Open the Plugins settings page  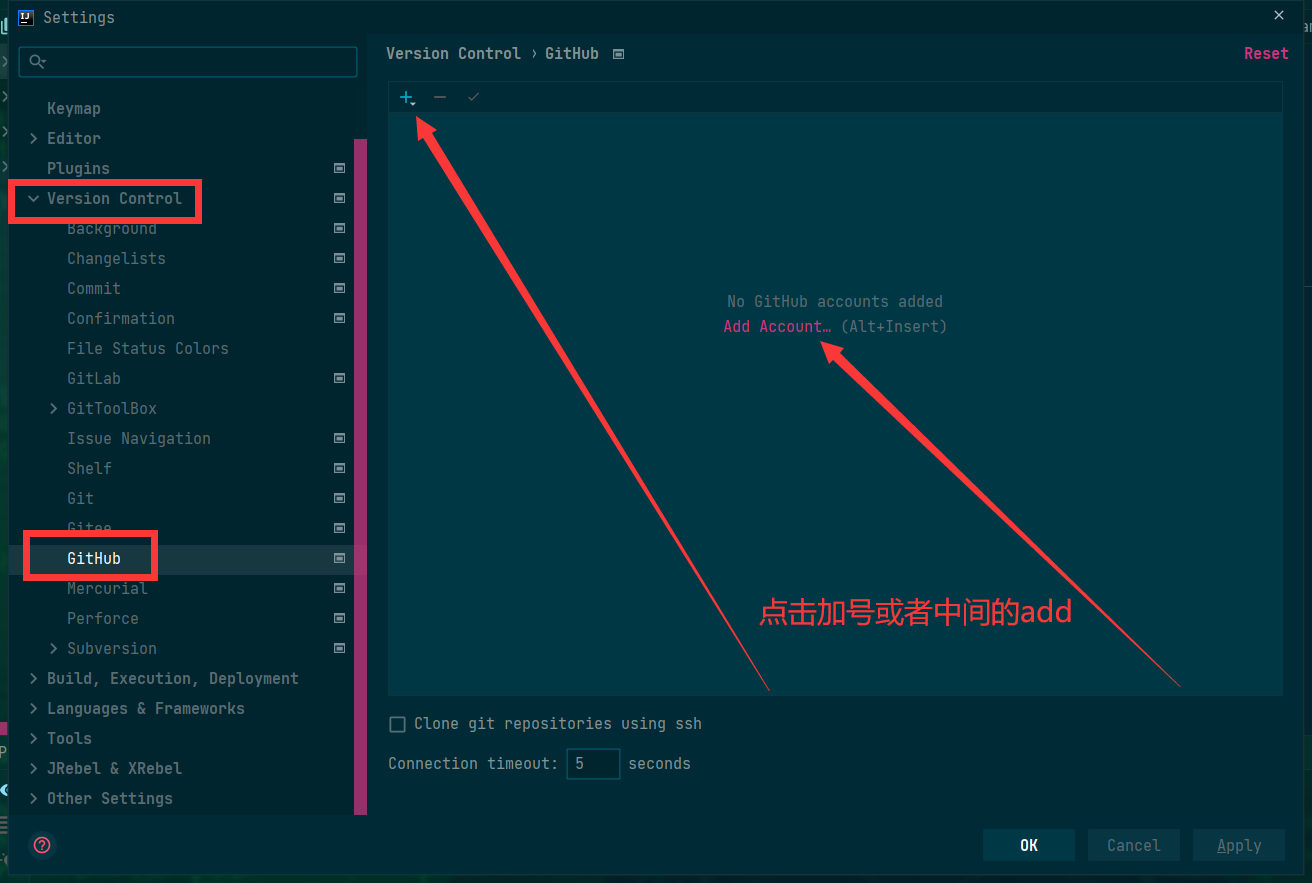(78, 168)
